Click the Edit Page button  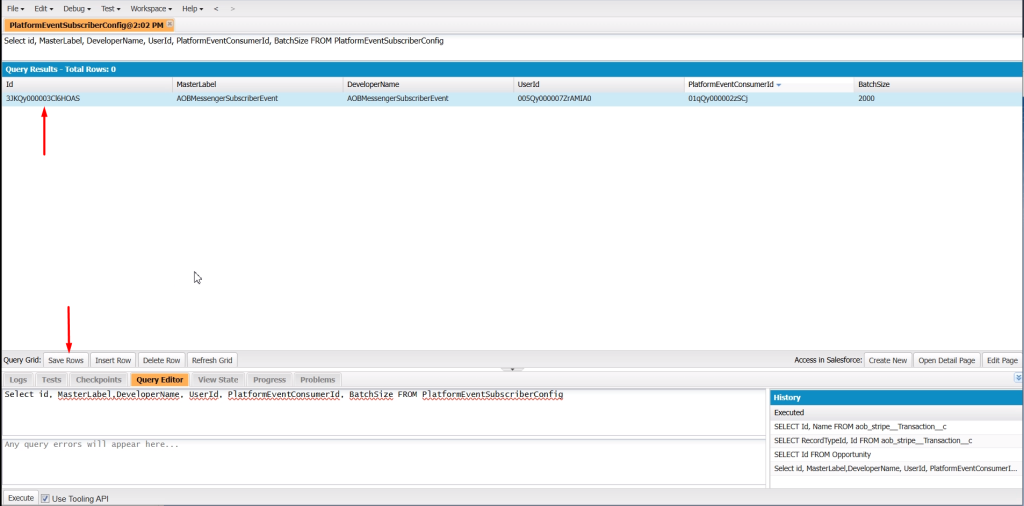(x=1002, y=360)
